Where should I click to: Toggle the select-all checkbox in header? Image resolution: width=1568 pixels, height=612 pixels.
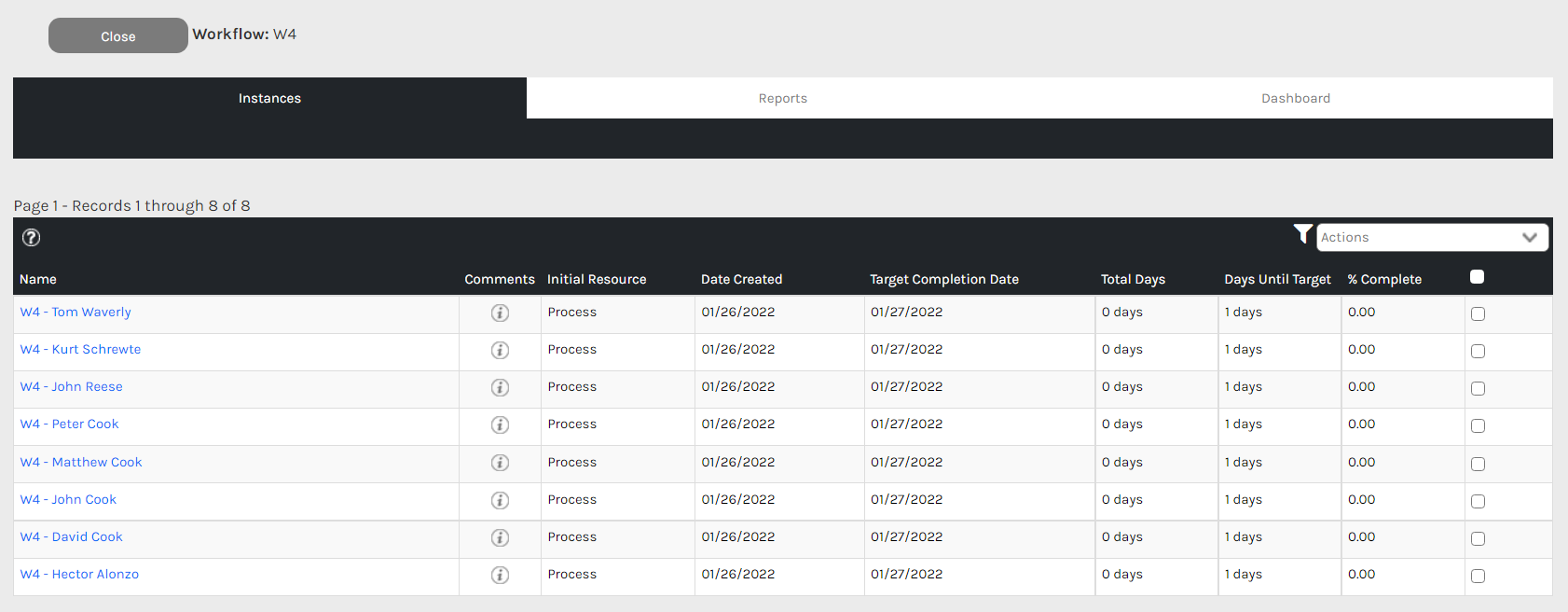coord(1477,276)
